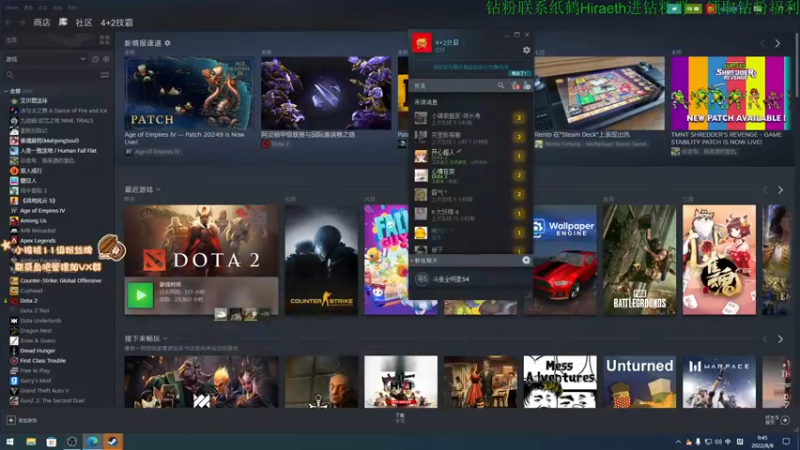The width and height of the screenshot is (800, 450).
Task: Open friends list settings gear
Action: click(527, 50)
